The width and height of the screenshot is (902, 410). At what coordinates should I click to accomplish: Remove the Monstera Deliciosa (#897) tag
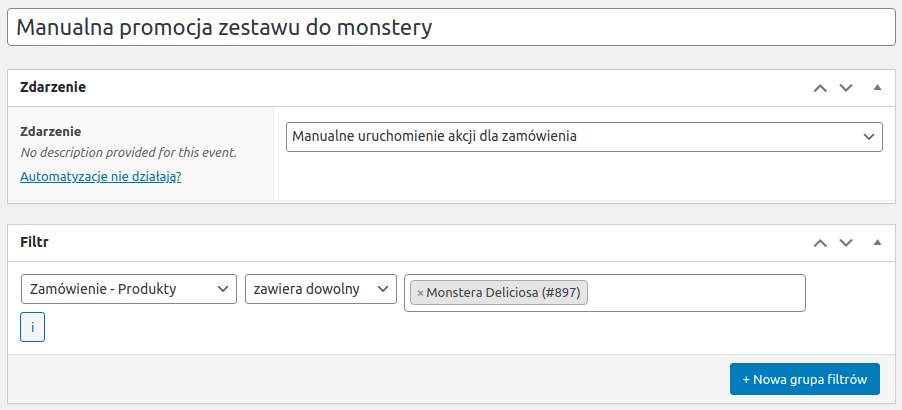click(x=420, y=293)
